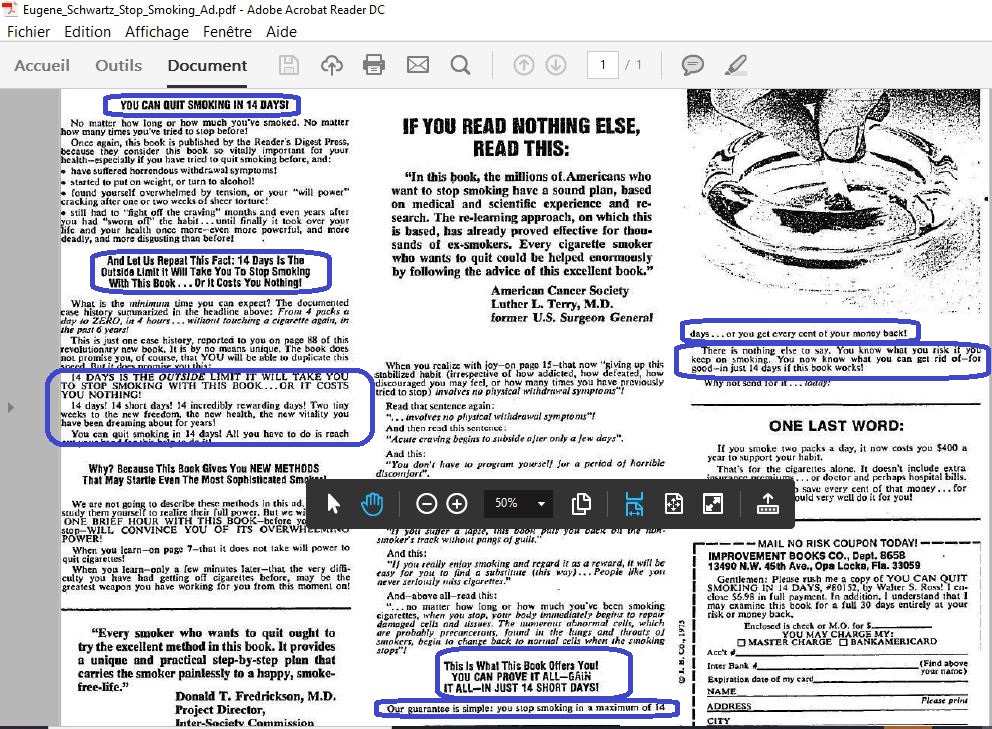This screenshot has height=729, width=992.
Task: Open the Aide menu
Action: (281, 31)
